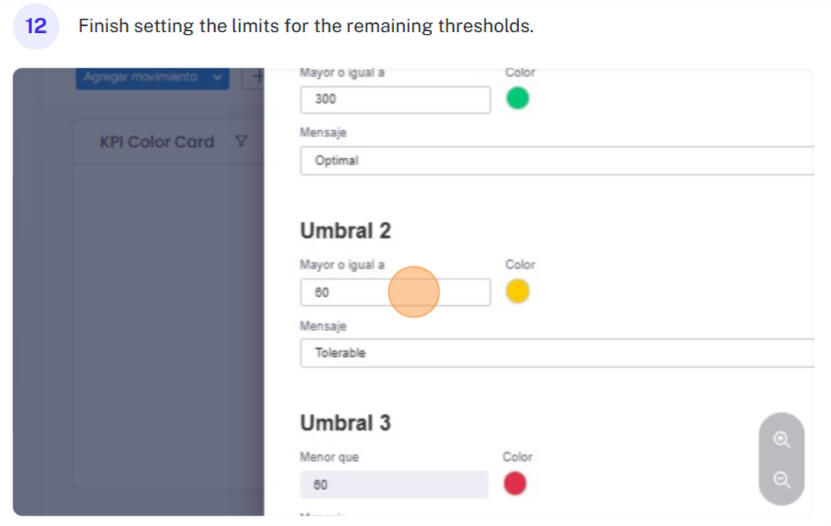Click the step 12 number badge
This screenshot has height=526, width=831.
(x=36, y=26)
